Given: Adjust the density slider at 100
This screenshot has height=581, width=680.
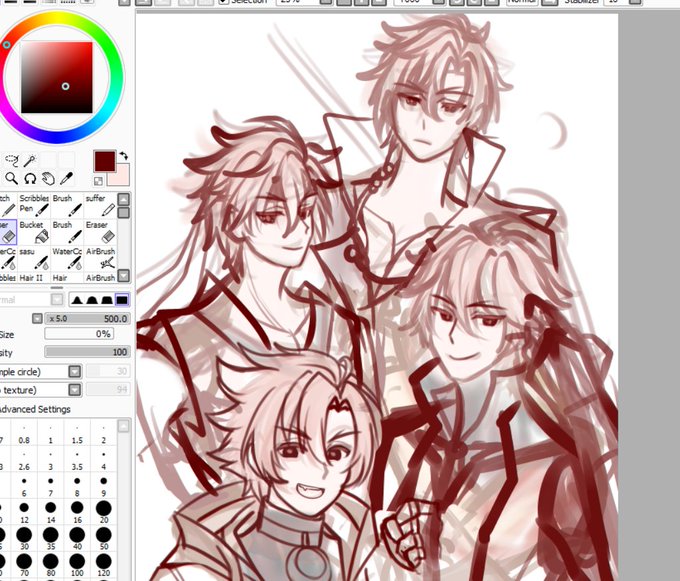Looking at the screenshot, I should tap(87, 352).
